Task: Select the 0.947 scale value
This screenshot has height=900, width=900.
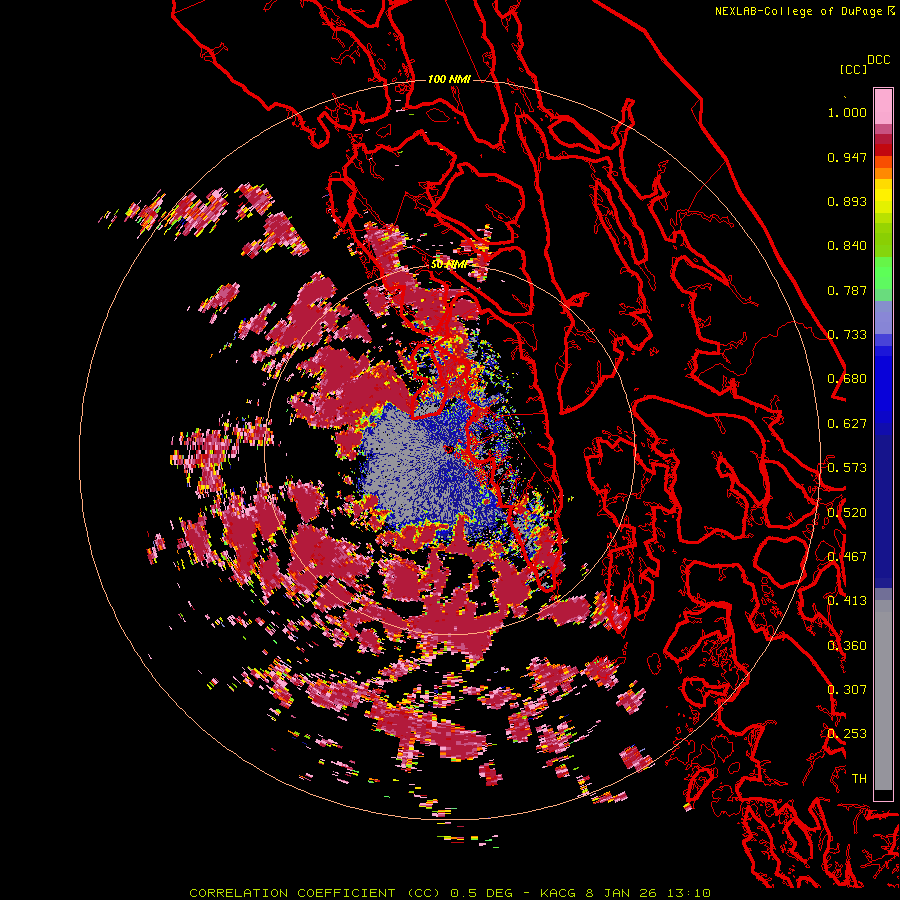Action: [847, 157]
